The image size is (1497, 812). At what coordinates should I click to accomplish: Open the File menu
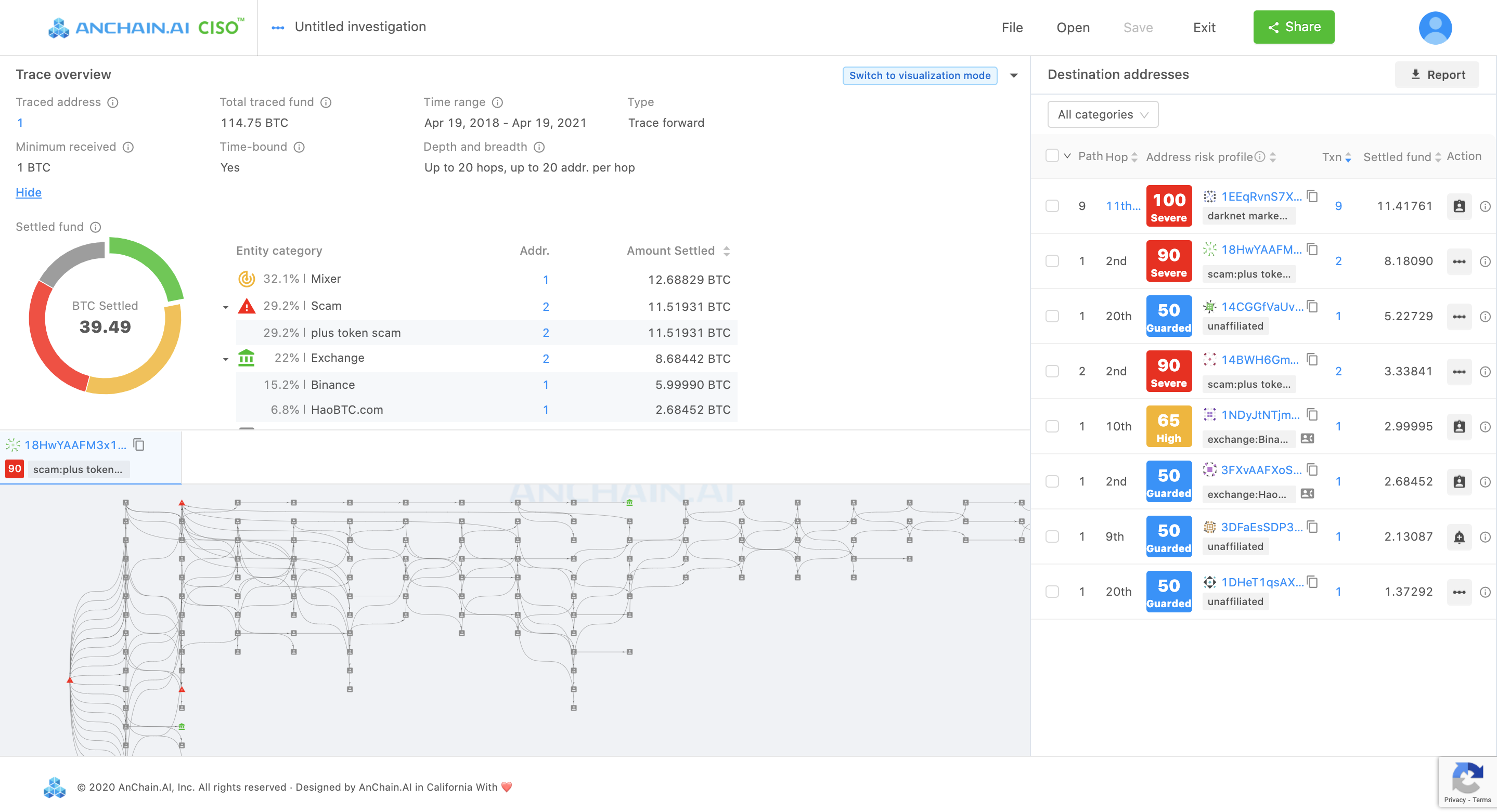click(1012, 28)
